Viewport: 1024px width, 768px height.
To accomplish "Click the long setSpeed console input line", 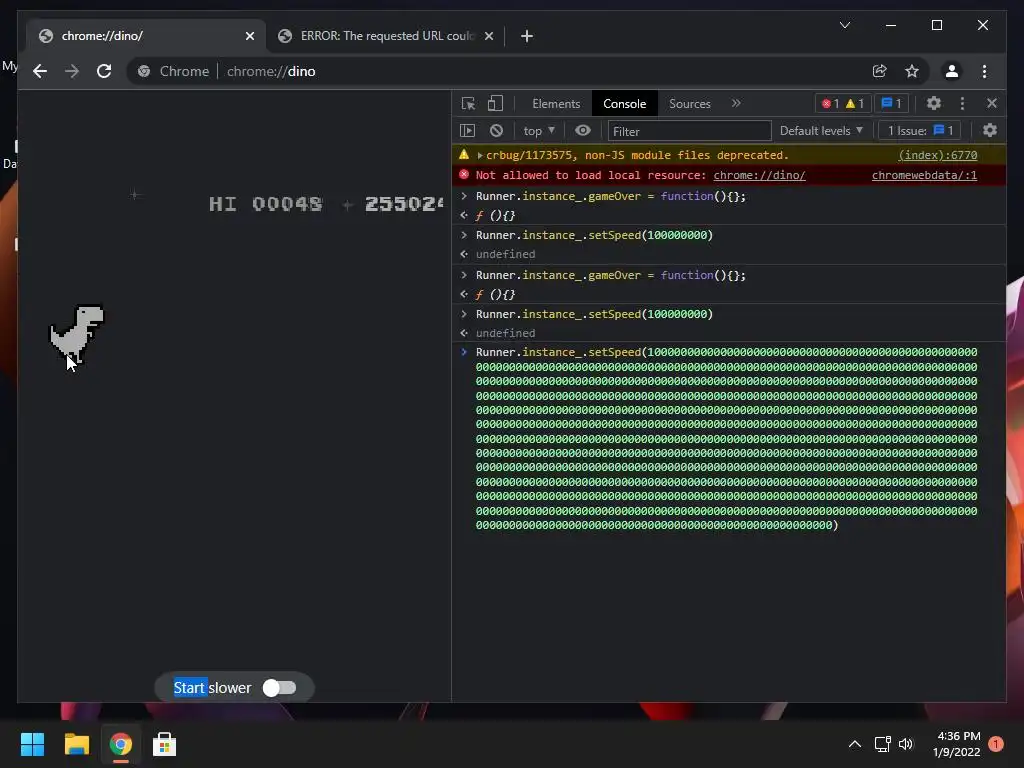I will click(x=728, y=438).
